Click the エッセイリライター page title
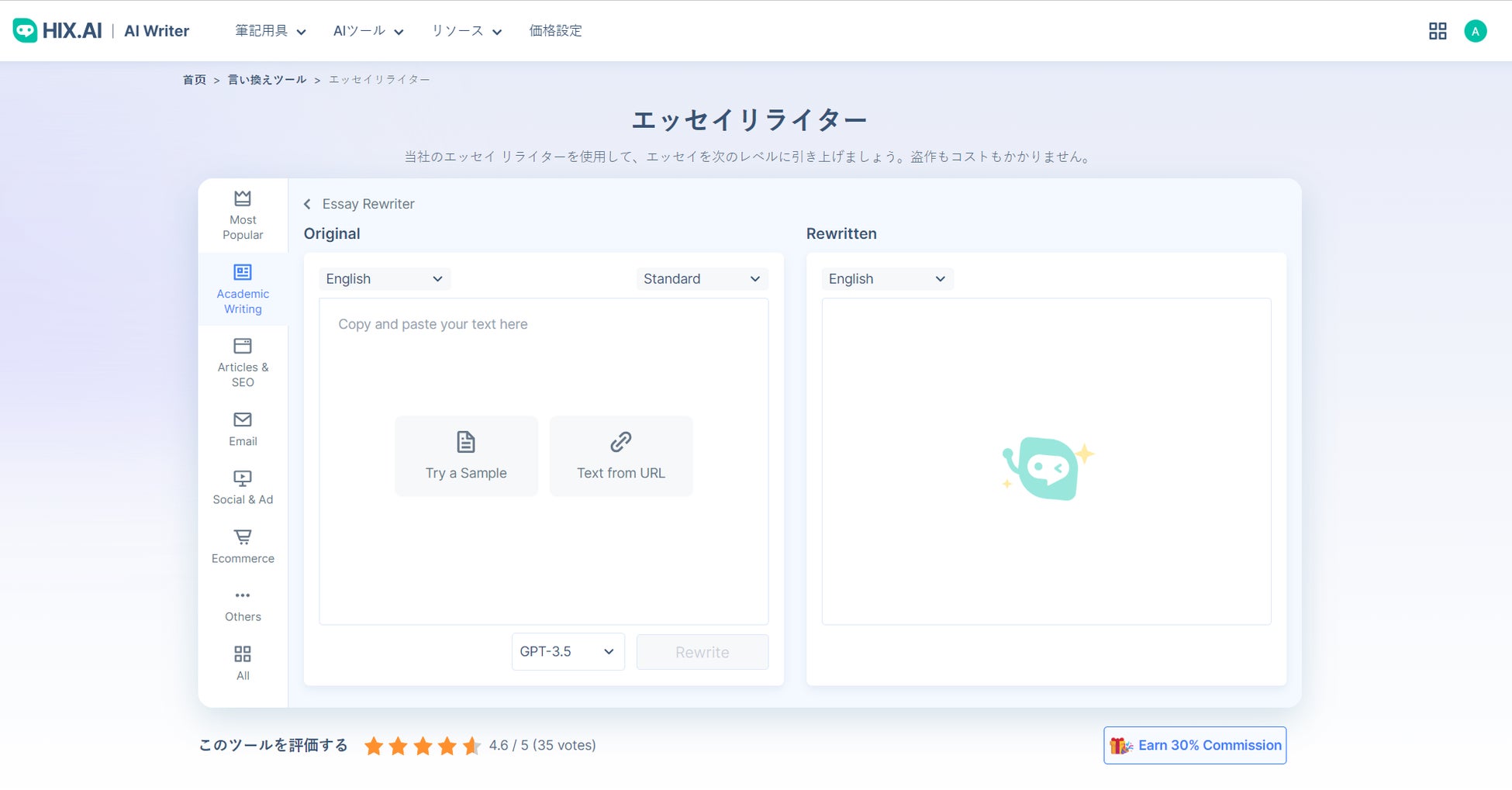Viewport: 1512px width, 790px height. coord(749,120)
